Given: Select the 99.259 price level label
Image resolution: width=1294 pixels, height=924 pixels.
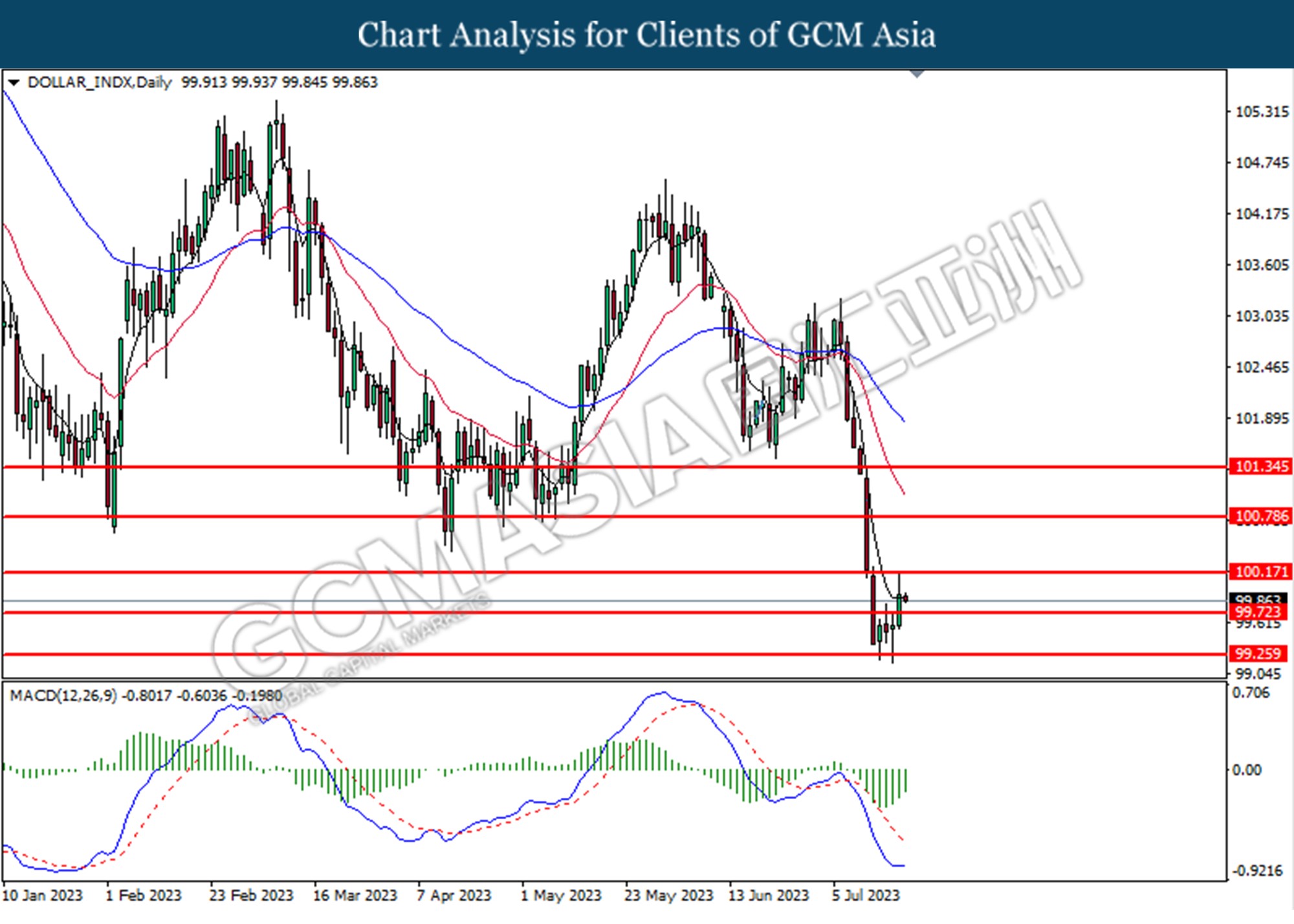Looking at the screenshot, I should 1257,654.
